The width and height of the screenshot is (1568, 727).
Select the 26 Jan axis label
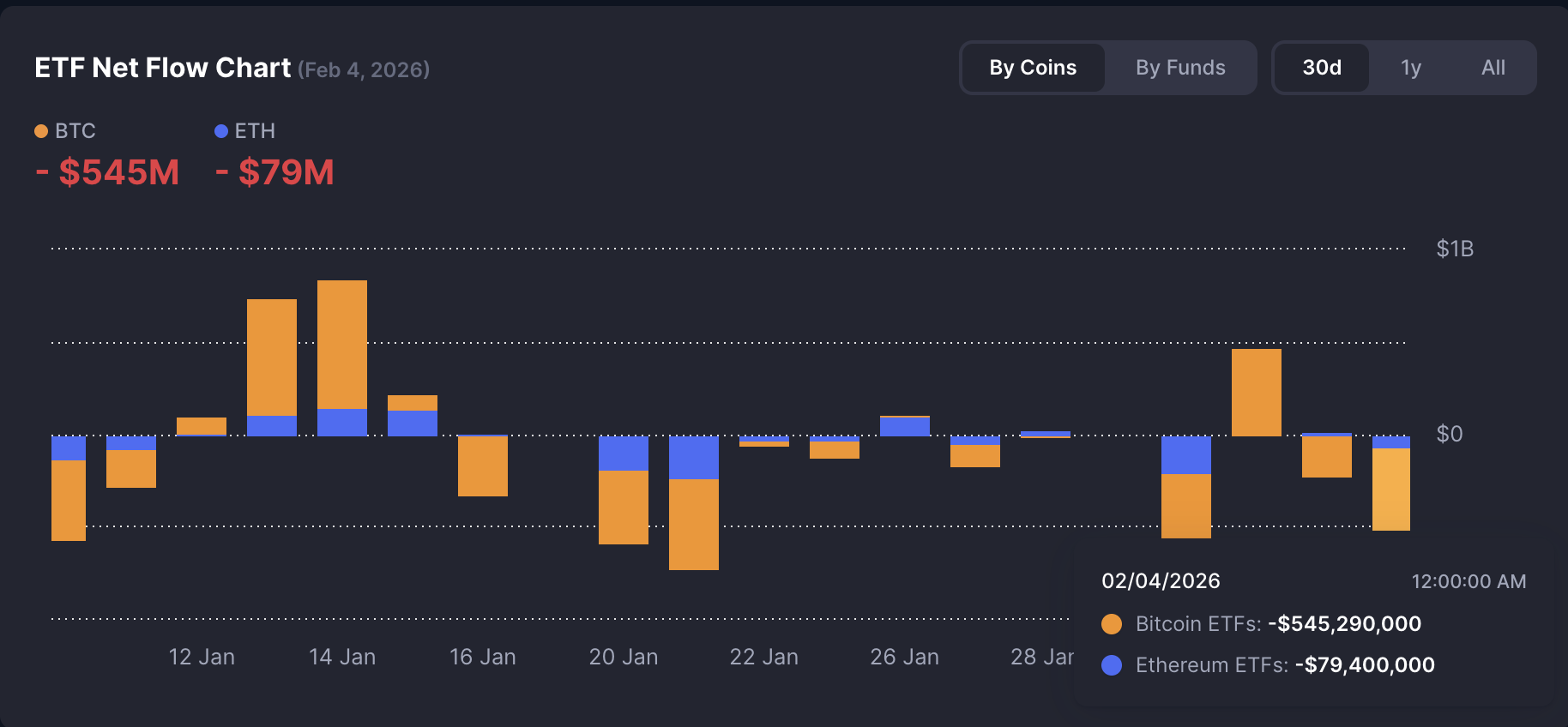pyautogui.click(x=904, y=657)
